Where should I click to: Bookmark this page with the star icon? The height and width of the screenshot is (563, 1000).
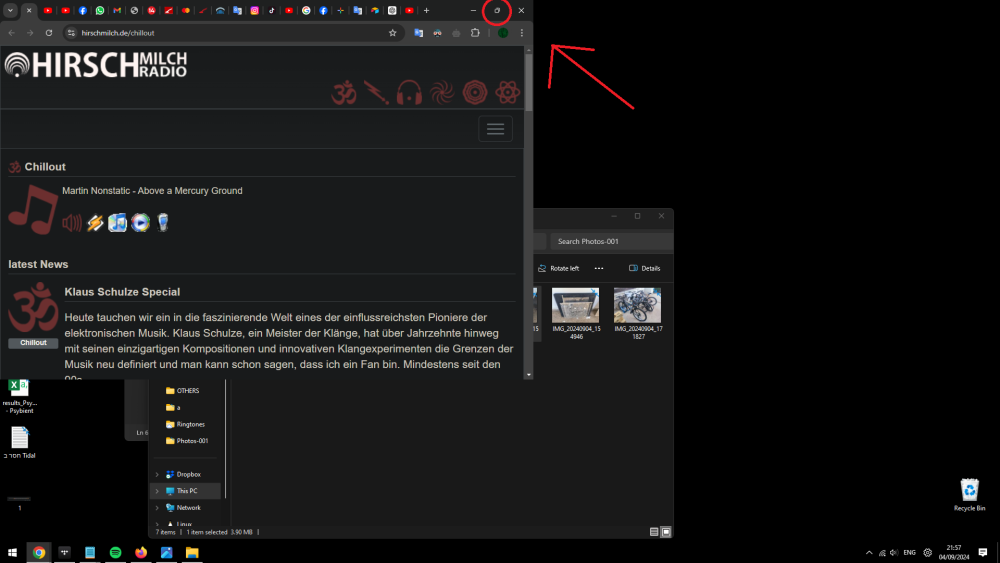[393, 33]
